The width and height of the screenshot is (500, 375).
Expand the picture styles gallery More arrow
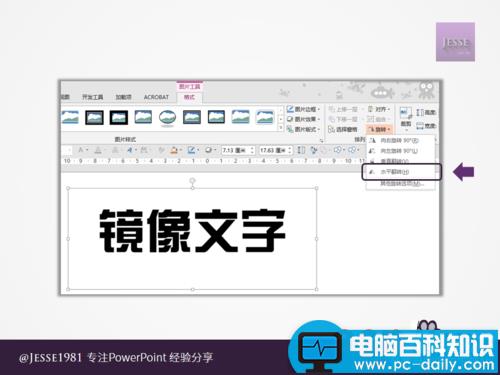click(x=281, y=128)
